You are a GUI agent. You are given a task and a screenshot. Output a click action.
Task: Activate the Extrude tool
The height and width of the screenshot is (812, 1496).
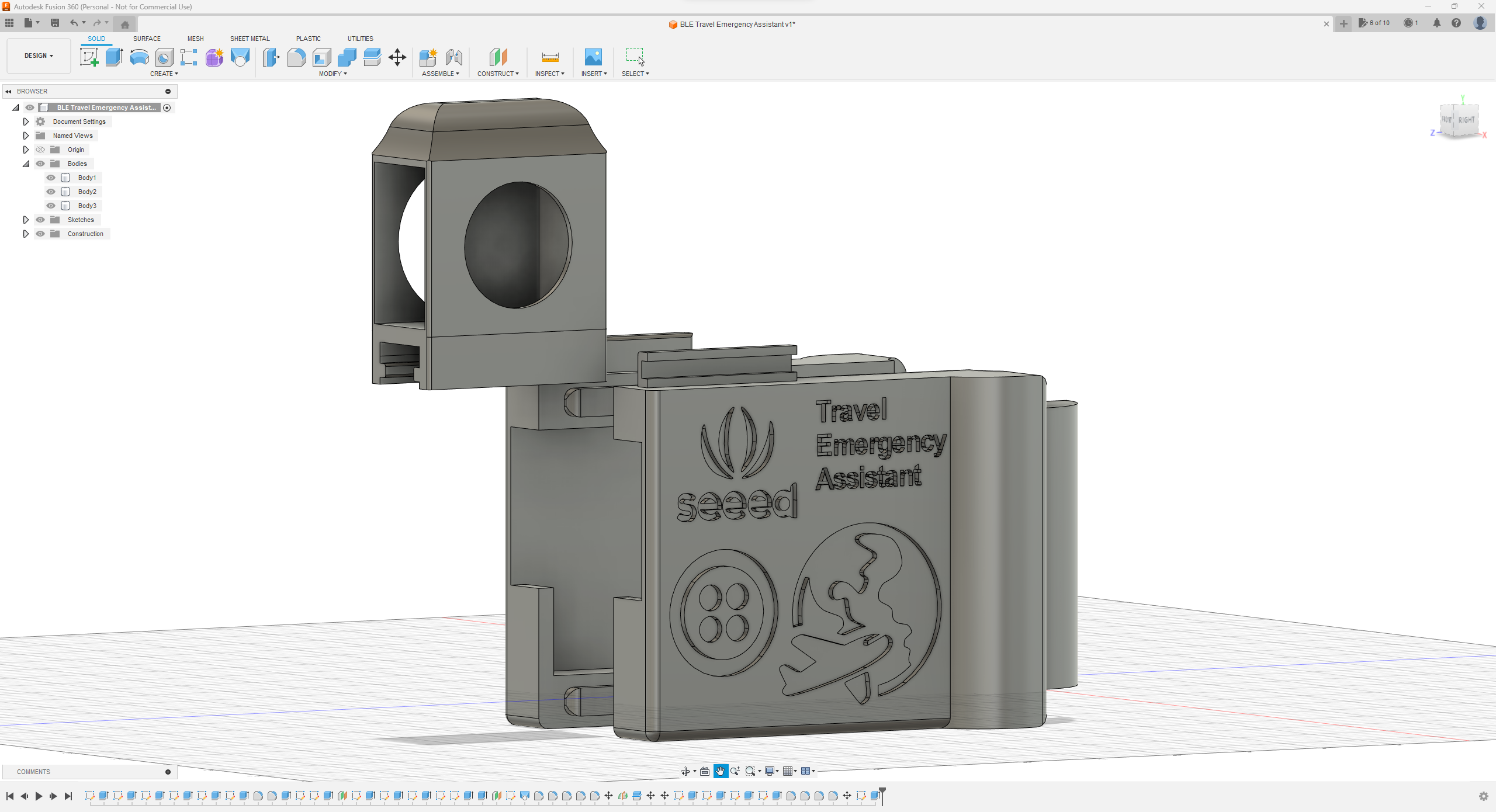[x=113, y=57]
